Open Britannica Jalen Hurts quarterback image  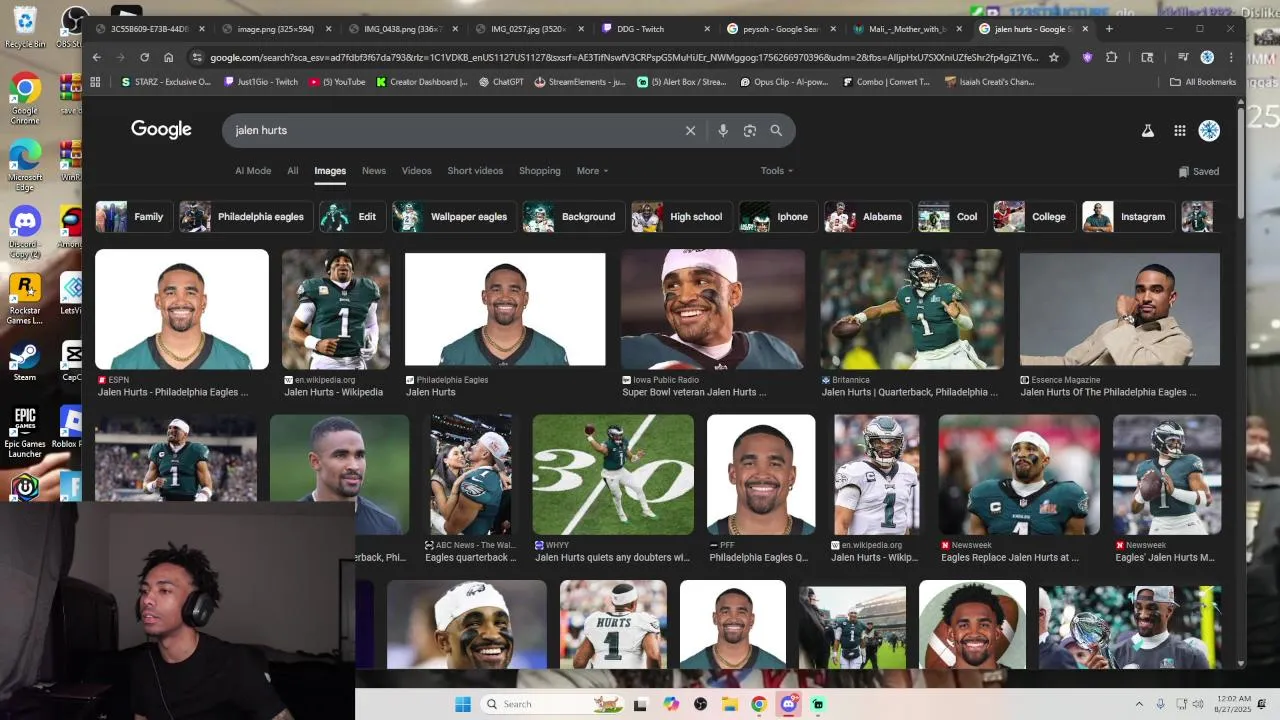pyautogui.click(x=912, y=310)
